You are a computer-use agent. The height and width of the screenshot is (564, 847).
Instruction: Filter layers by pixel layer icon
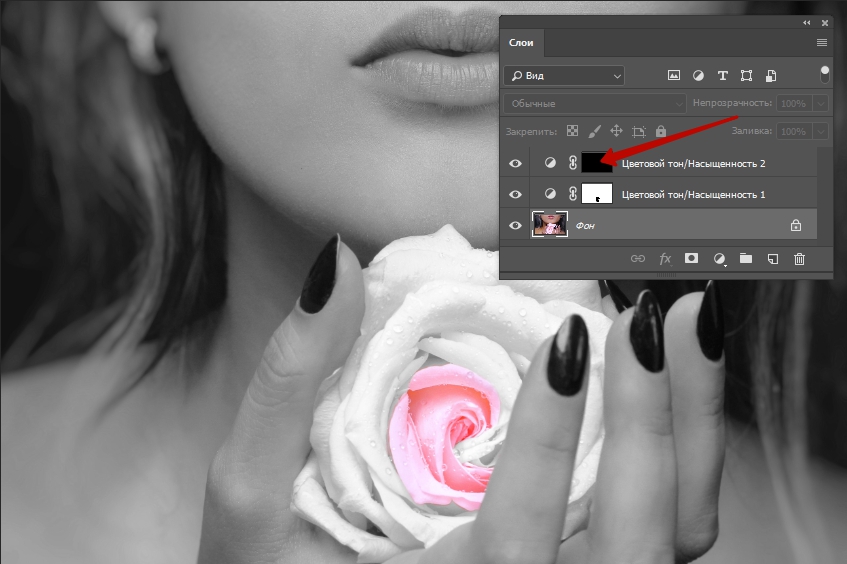tap(674, 76)
